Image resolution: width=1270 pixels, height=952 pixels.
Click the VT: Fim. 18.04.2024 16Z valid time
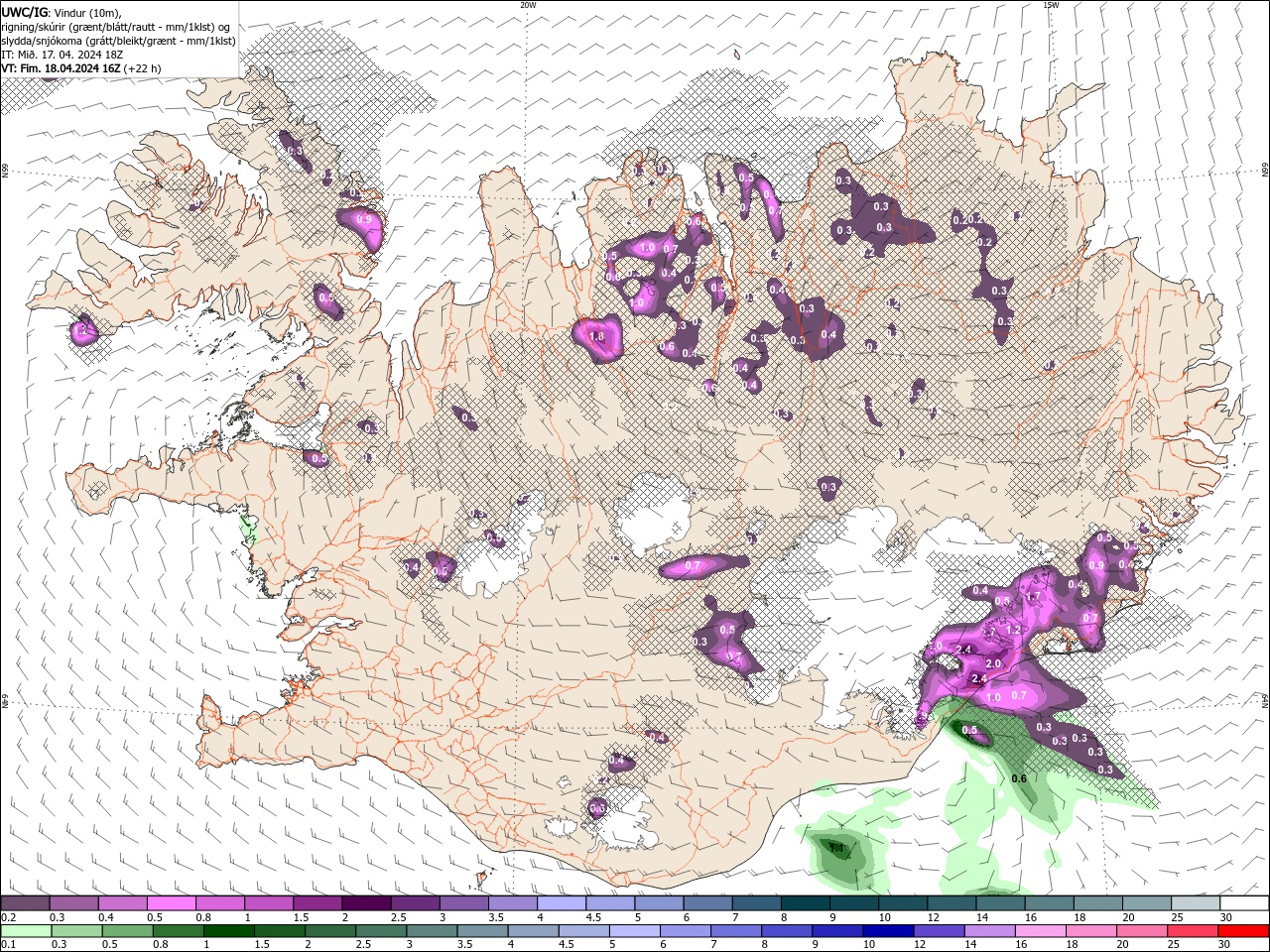click(x=61, y=68)
